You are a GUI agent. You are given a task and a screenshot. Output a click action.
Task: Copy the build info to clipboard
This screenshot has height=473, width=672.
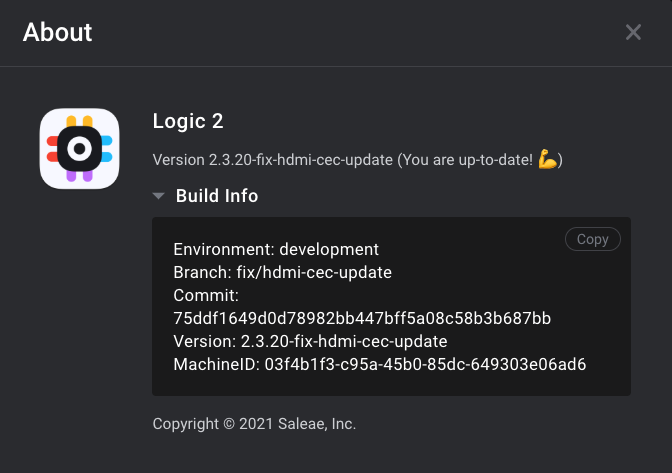(x=593, y=239)
